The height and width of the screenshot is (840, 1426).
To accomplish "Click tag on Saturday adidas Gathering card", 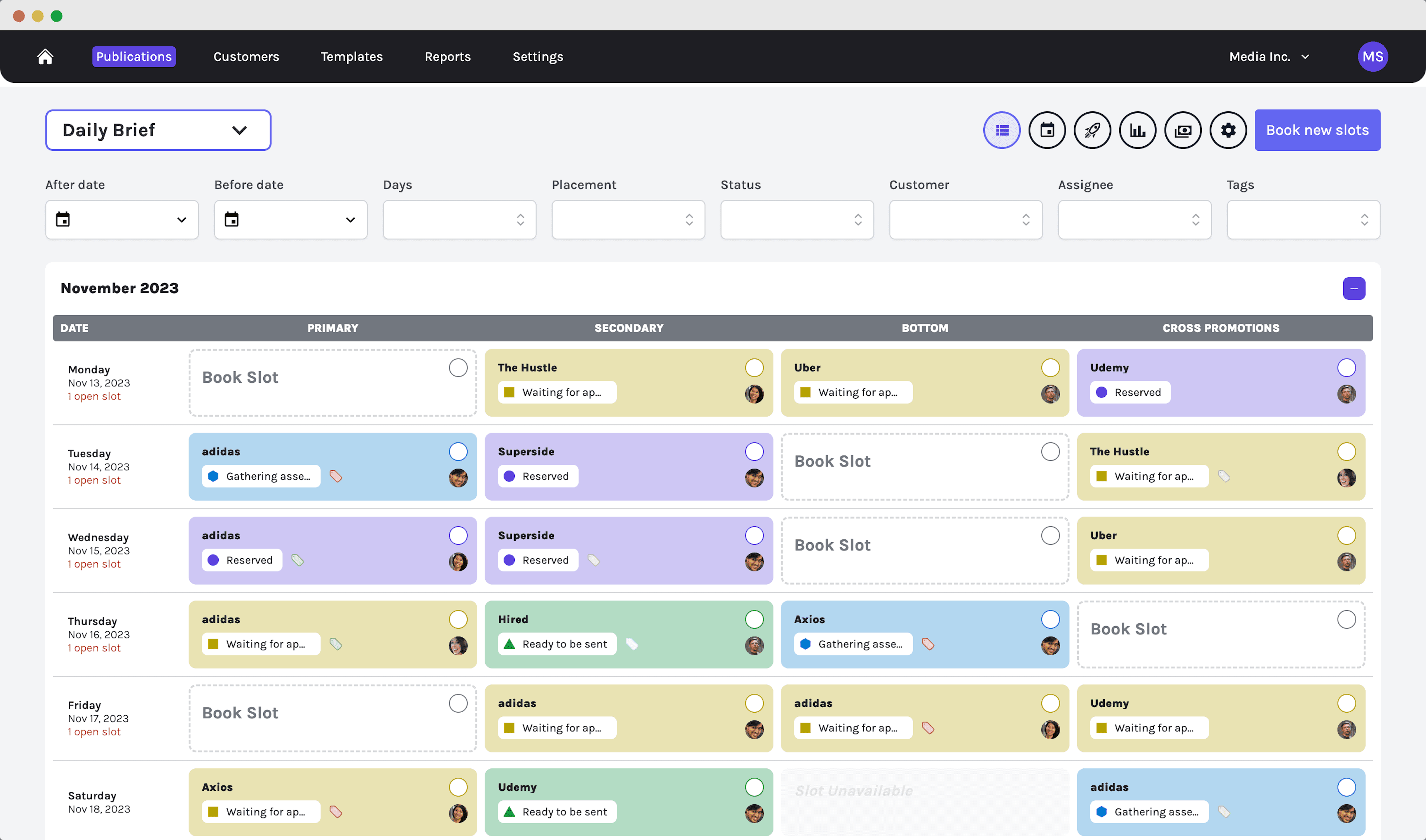I will coord(1224,811).
